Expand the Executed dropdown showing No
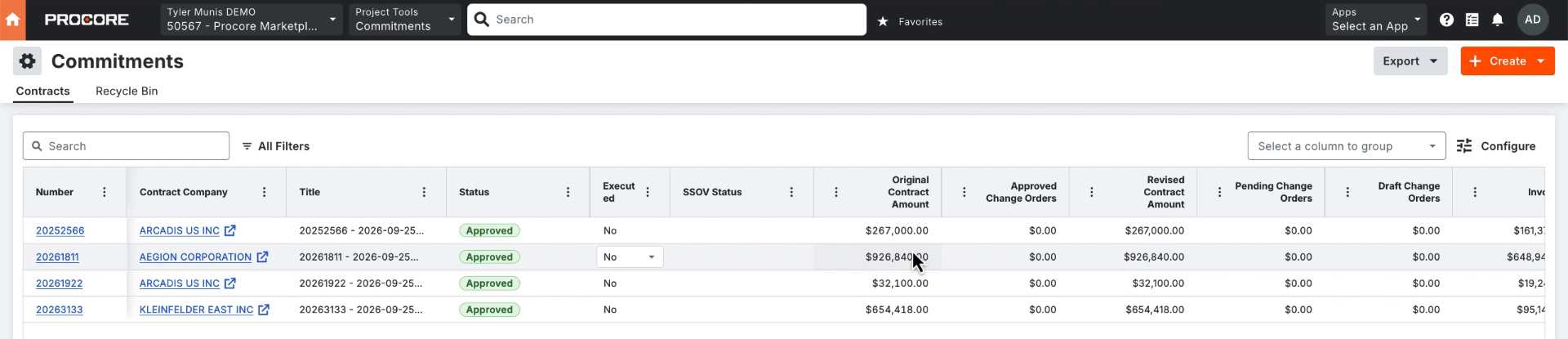Viewport: 1568px width, 339px height. click(630, 257)
